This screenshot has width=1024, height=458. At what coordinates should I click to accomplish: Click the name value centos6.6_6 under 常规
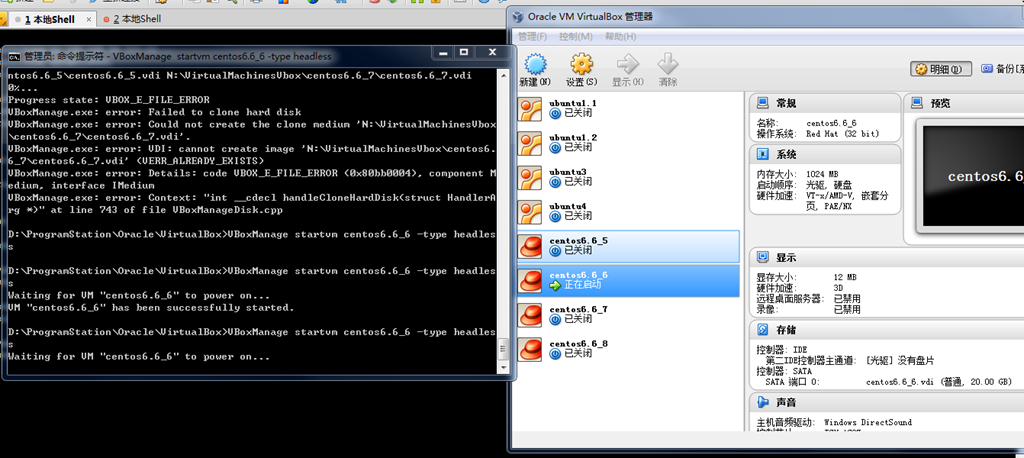coord(831,123)
